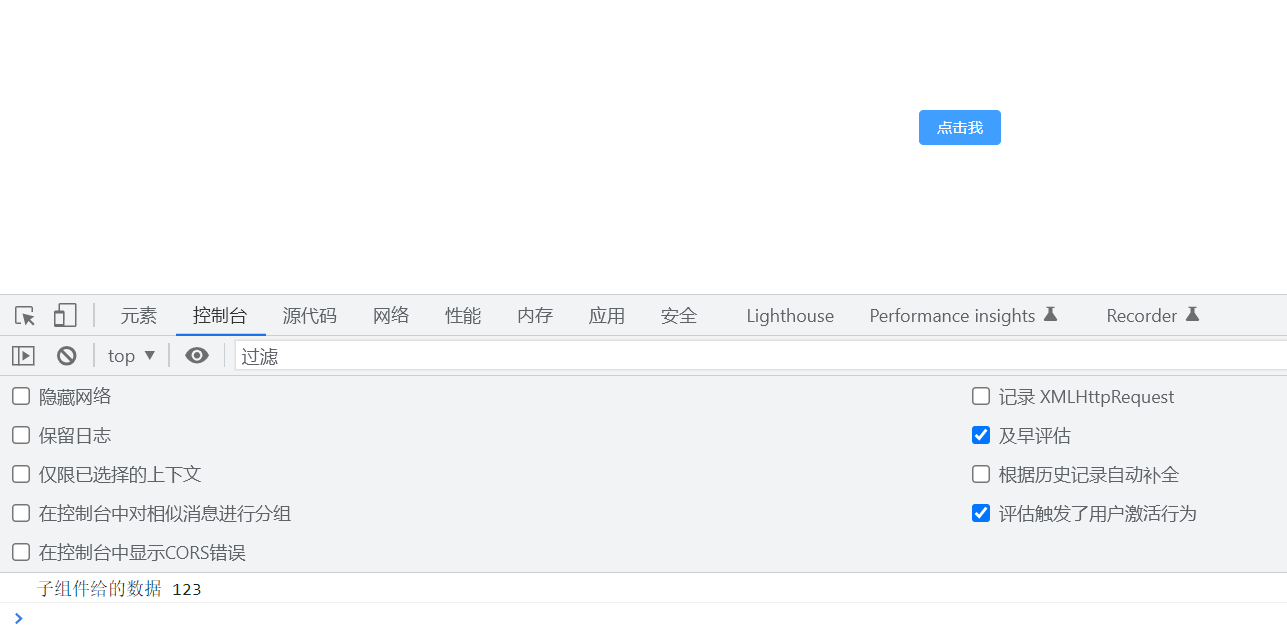Click the flask icon beside Performance insights
Image resolution: width=1287 pixels, height=637 pixels.
pyautogui.click(x=1050, y=314)
